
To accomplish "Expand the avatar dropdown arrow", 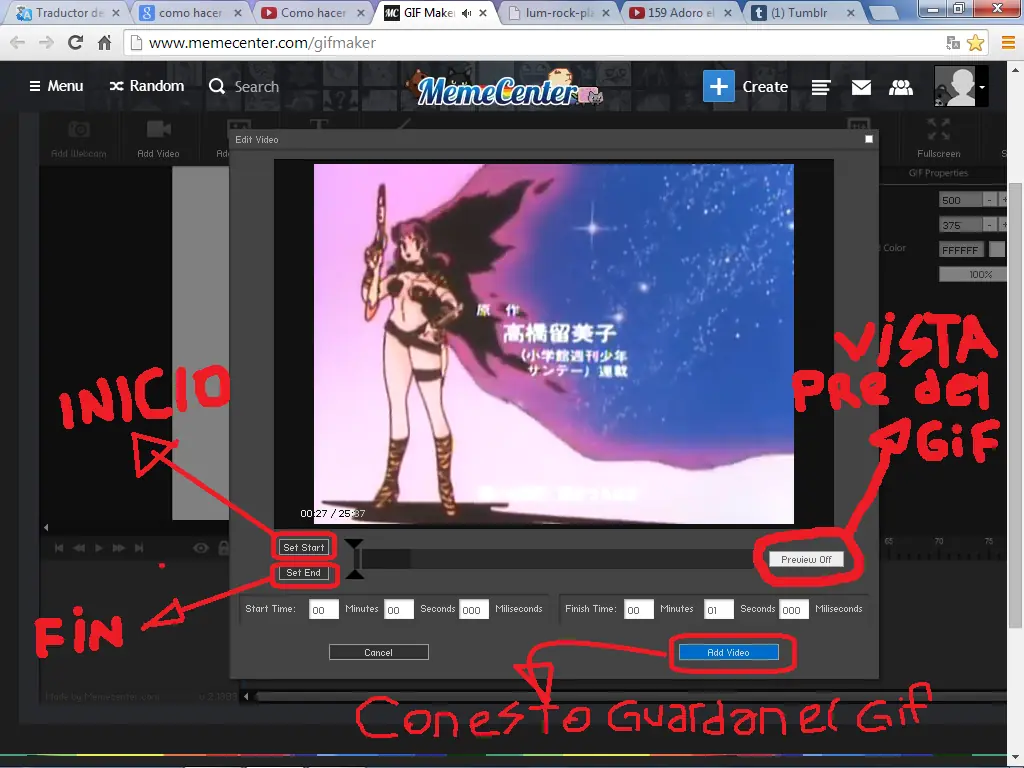I will (x=982, y=87).
